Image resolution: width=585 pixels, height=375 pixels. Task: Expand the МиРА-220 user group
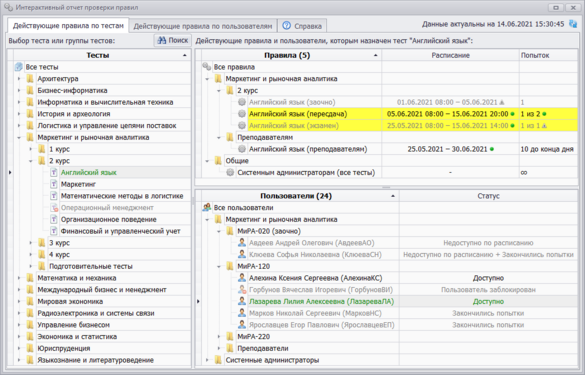(219, 337)
